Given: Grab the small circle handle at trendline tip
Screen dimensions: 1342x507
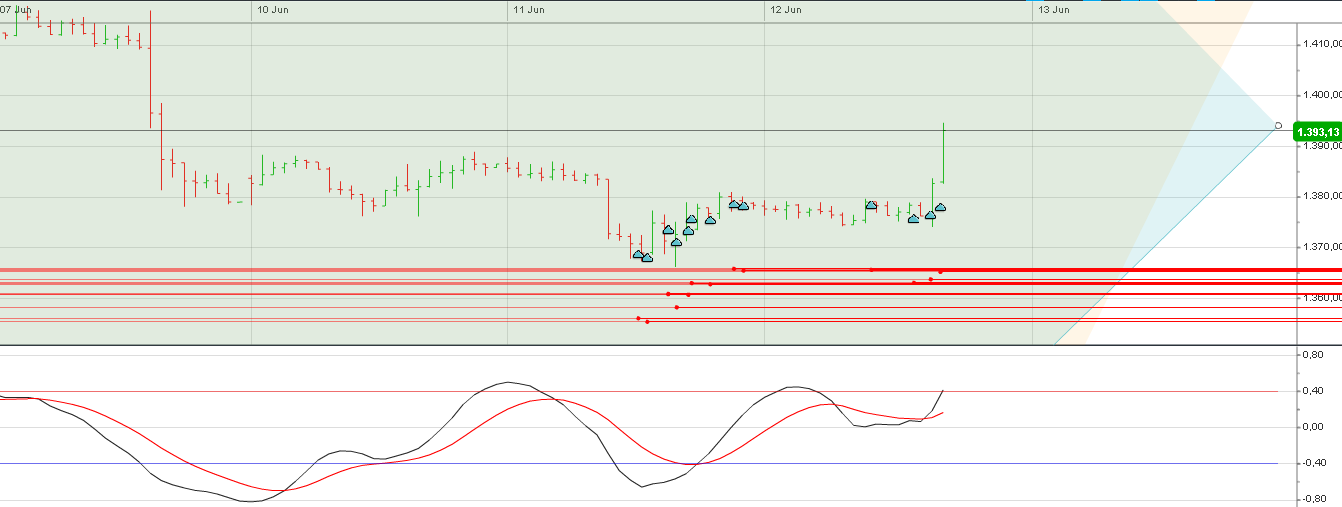Looking at the screenshot, I should (1278, 125).
